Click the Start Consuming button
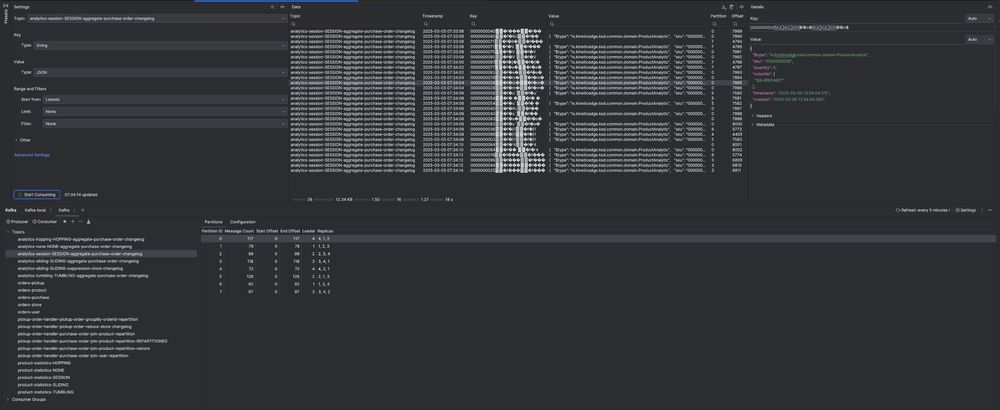This screenshot has width=1000, height=410. click(37, 194)
